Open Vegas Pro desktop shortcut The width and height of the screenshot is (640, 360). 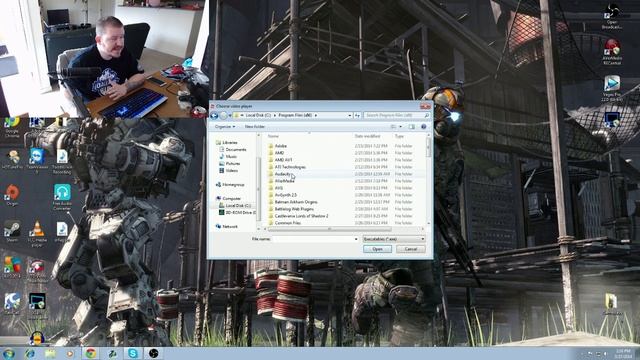(612, 88)
